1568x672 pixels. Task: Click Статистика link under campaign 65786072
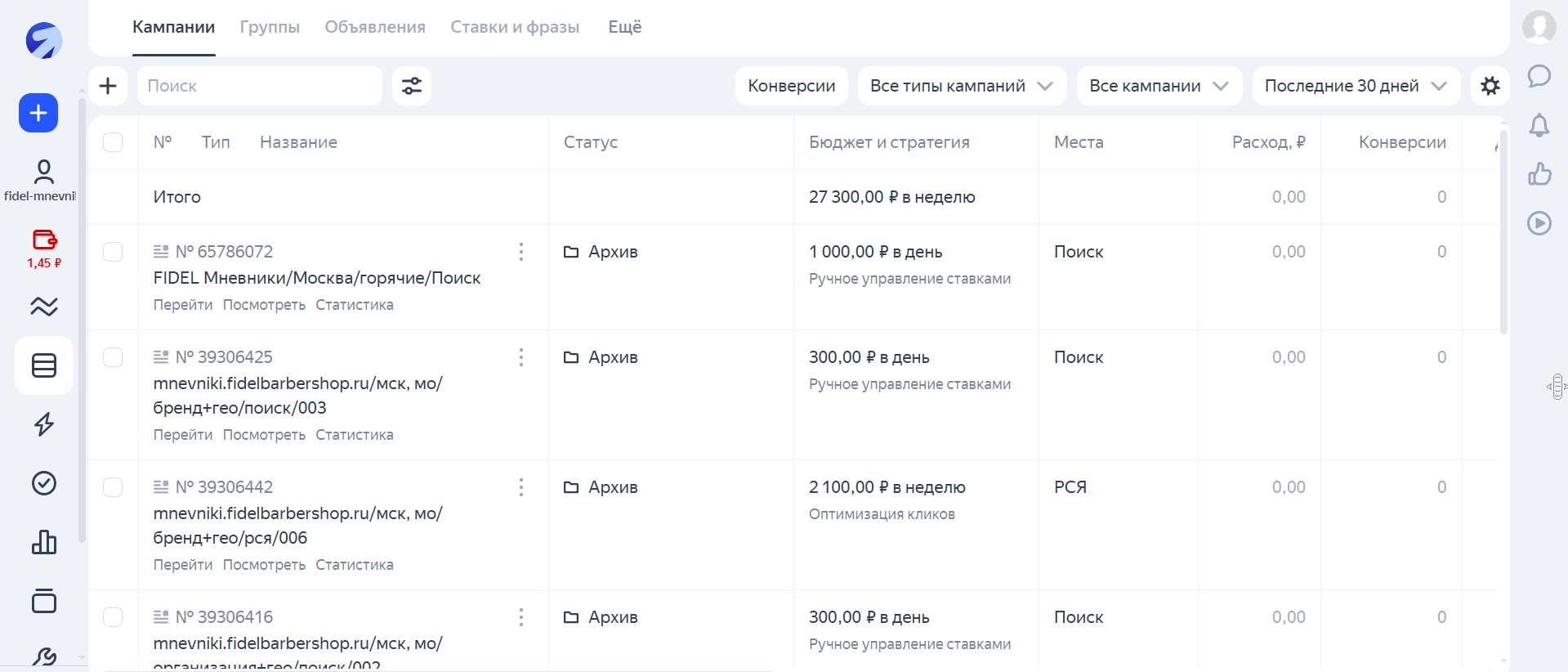coord(355,305)
